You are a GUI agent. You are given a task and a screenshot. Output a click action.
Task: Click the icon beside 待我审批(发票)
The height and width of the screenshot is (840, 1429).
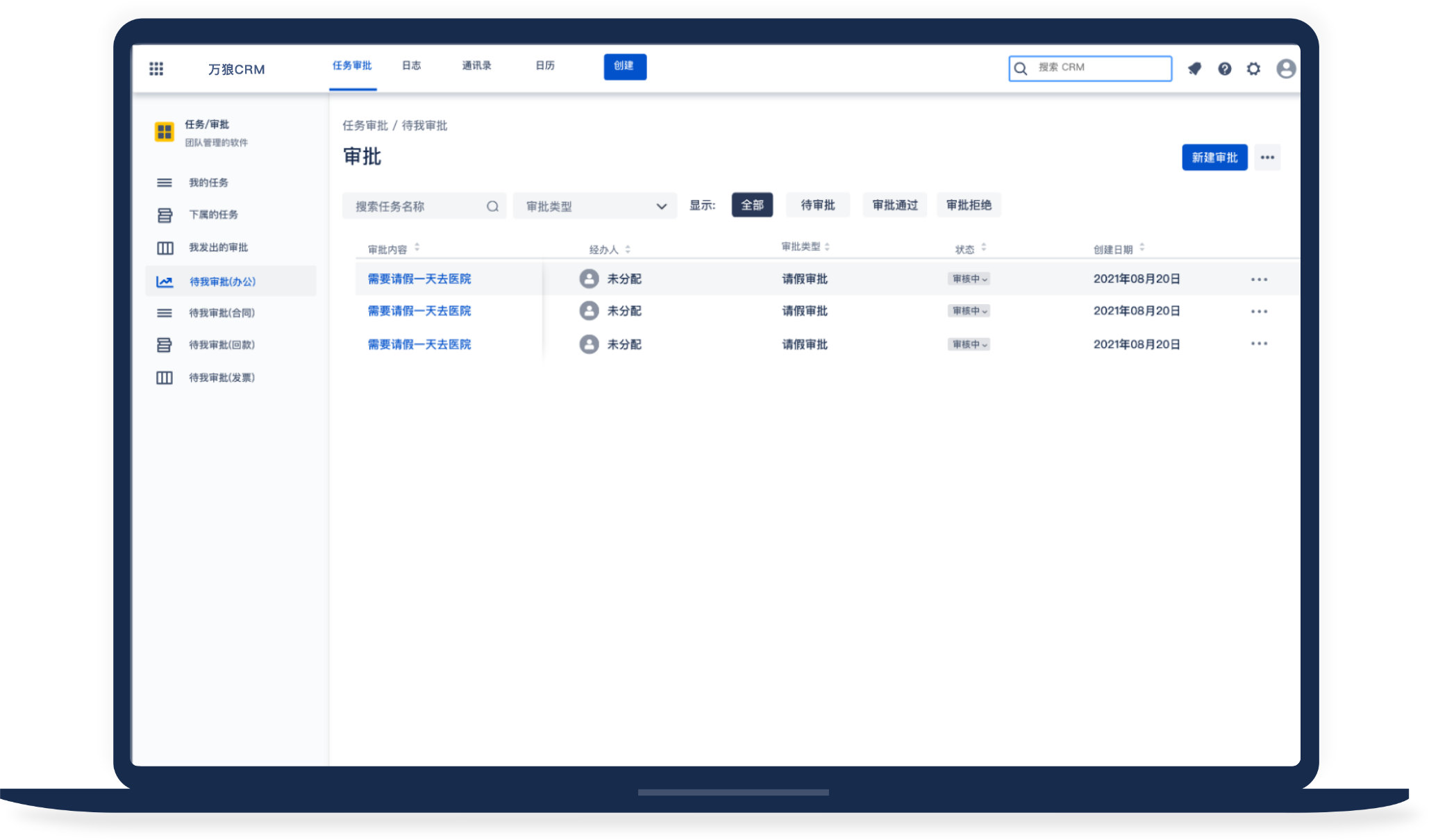point(165,378)
